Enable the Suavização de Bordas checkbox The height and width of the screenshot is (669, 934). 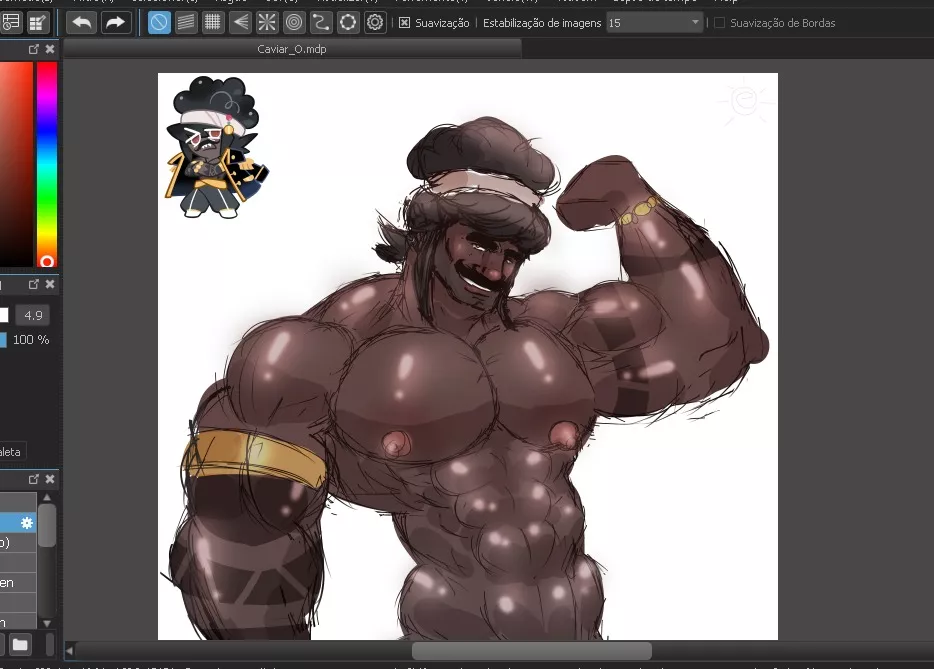click(719, 23)
